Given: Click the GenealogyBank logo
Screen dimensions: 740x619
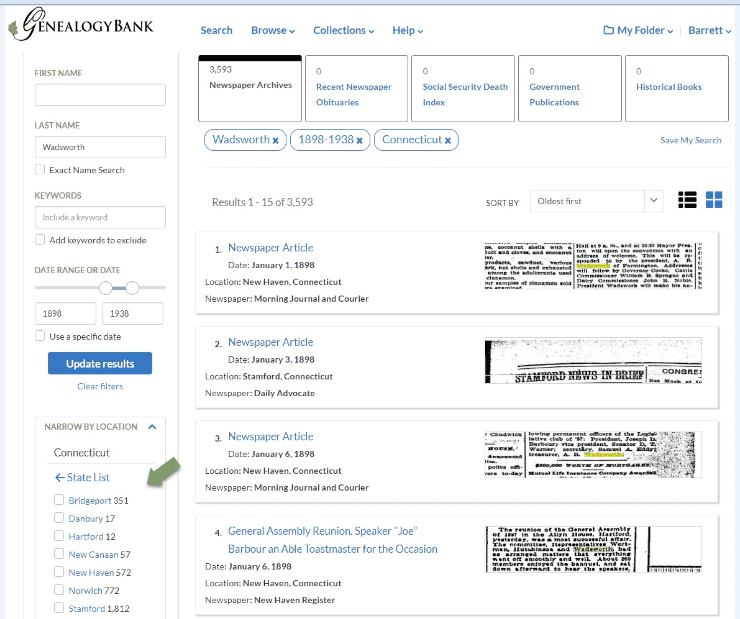Looking at the screenshot, I should pos(81,25).
